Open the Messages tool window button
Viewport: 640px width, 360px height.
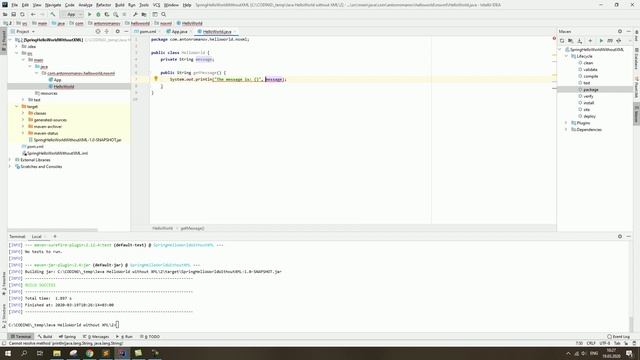pyautogui.click(x=96, y=337)
